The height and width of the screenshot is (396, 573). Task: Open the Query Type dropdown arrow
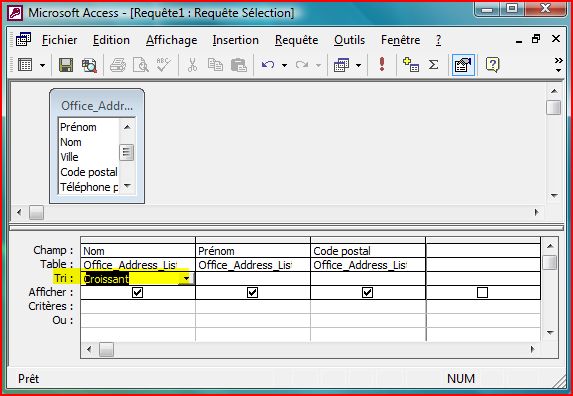[x=358, y=65]
